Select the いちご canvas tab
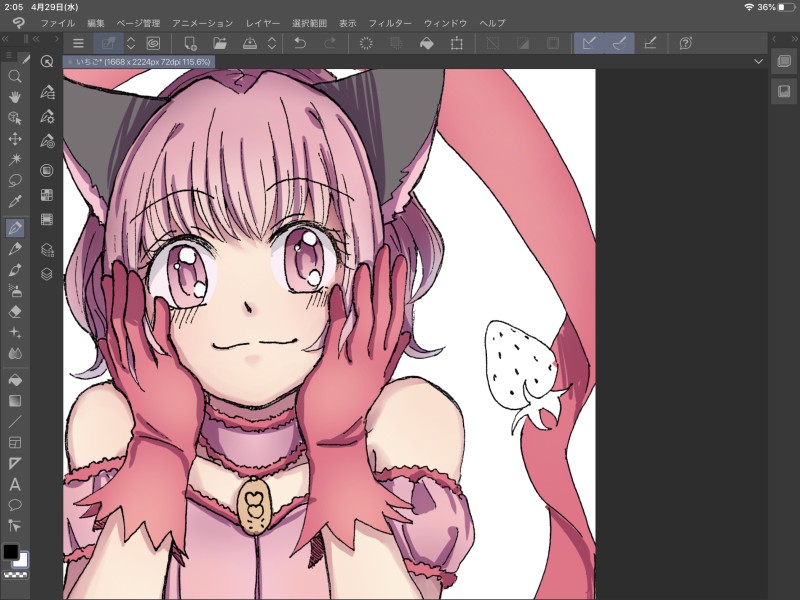Screen dimensions: 800x600 [139, 62]
